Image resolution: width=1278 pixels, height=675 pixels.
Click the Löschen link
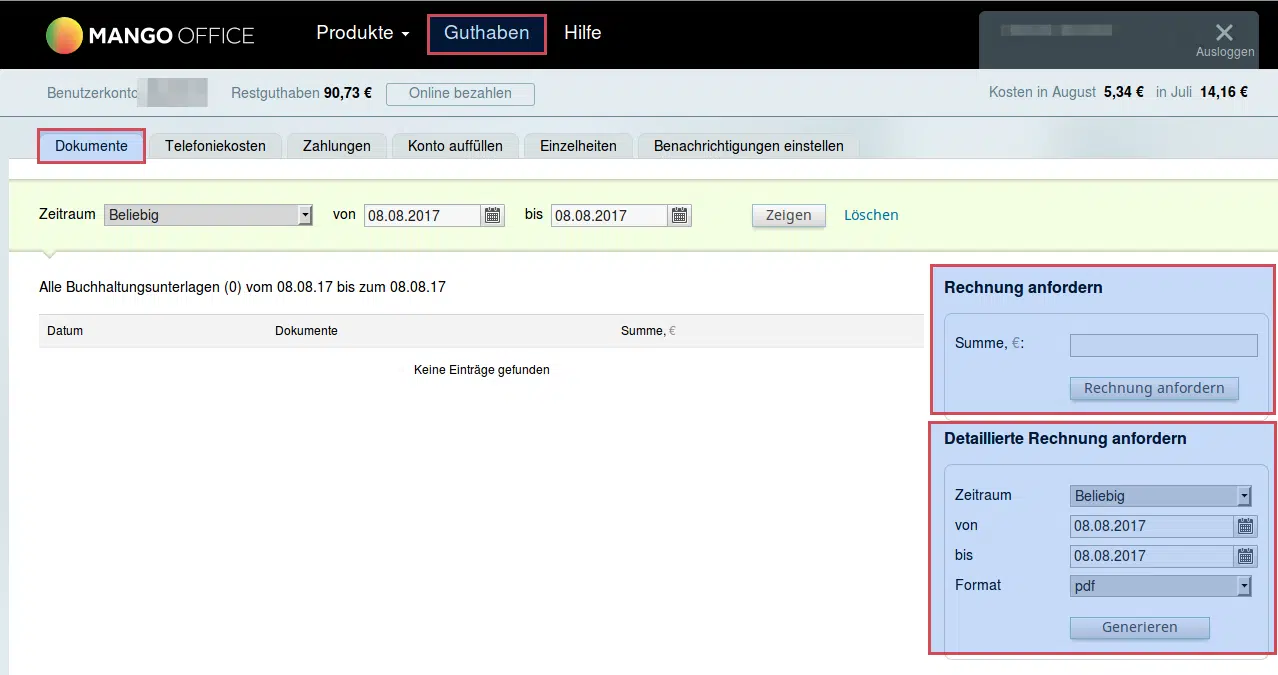(871, 215)
